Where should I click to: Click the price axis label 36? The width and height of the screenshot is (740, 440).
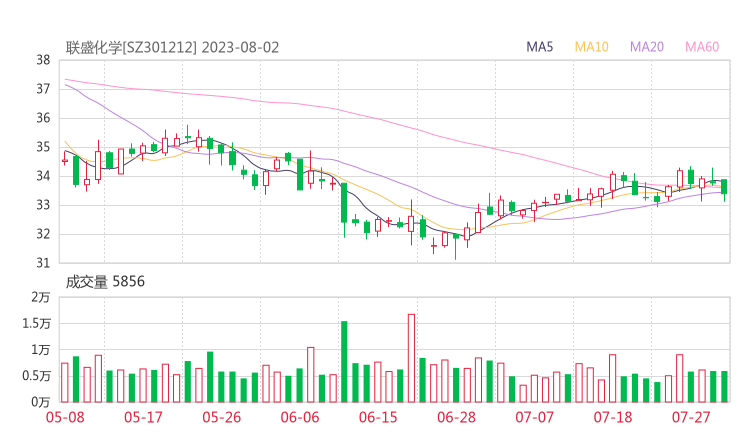coord(43,118)
